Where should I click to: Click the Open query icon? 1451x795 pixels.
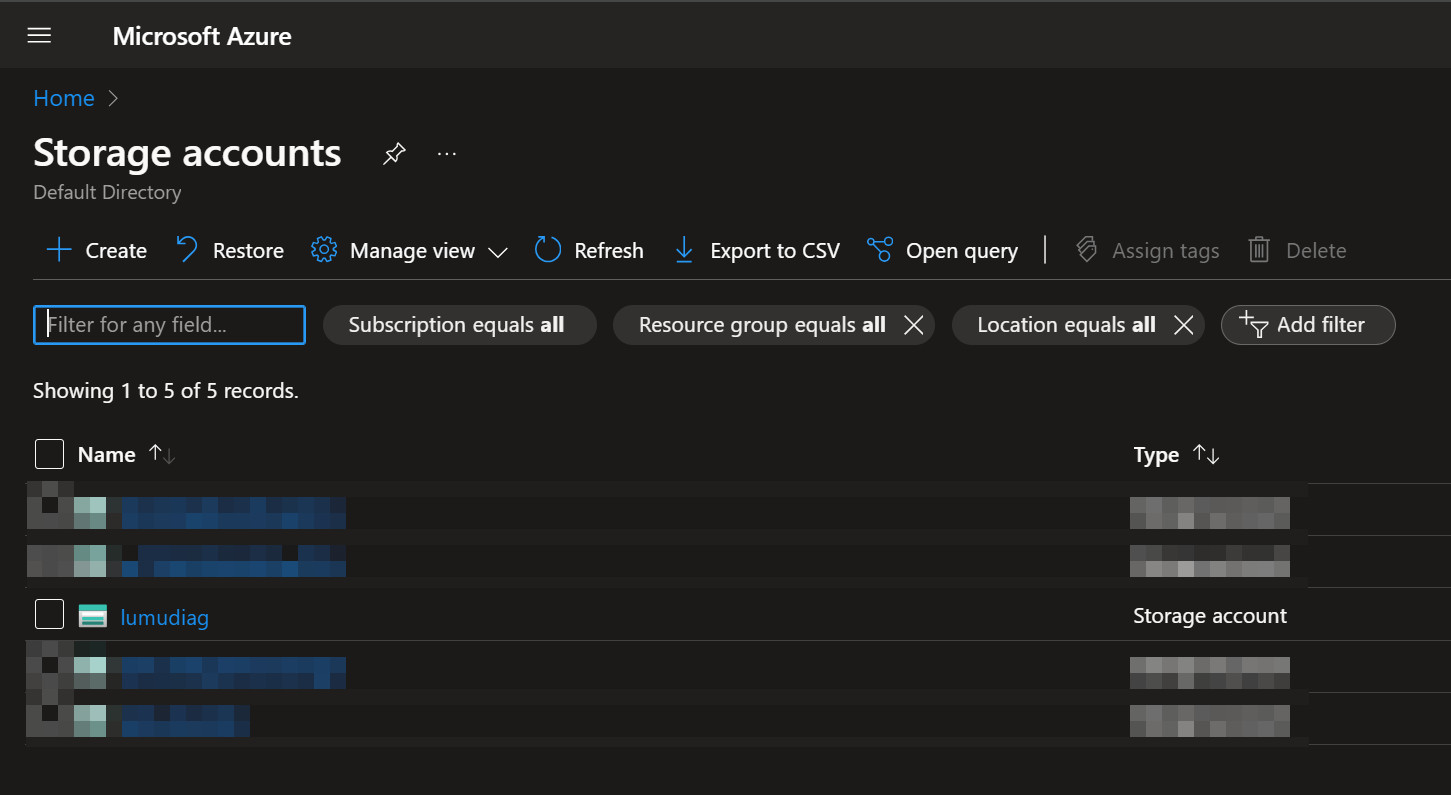[880, 250]
